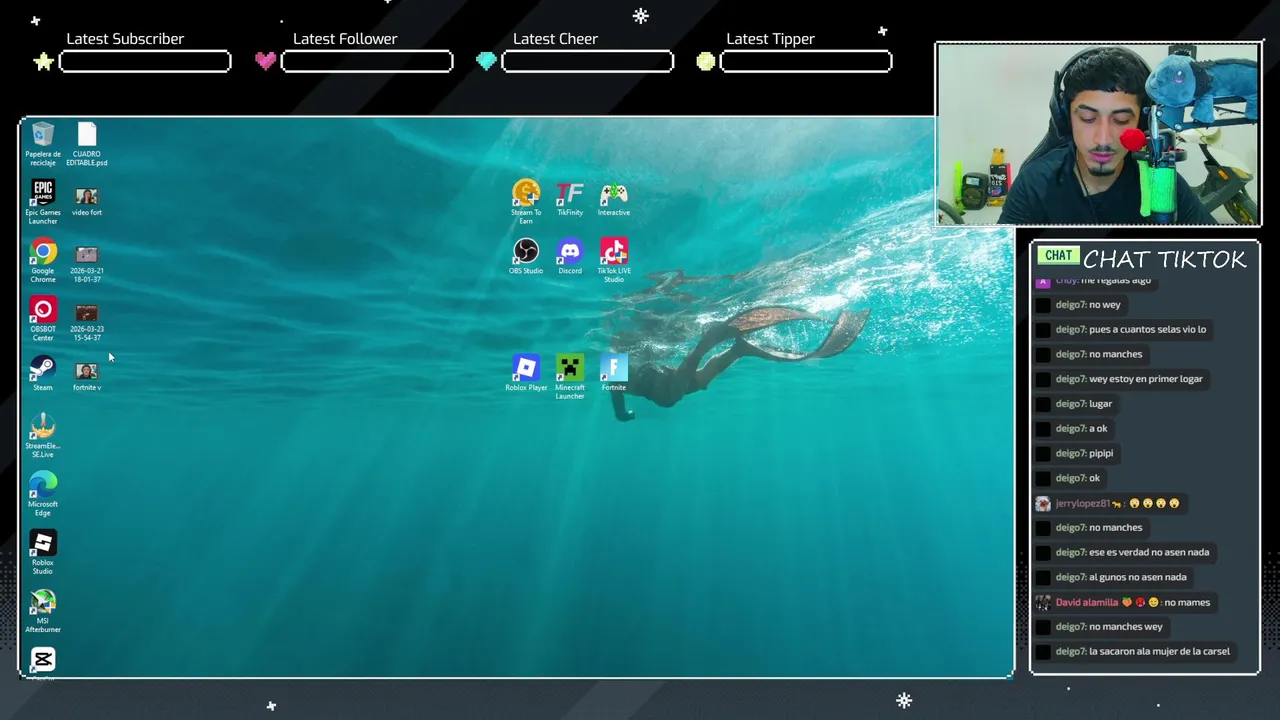Screen dimensions: 1280x720
Task: Click chat message "wey estoy en primer logar"
Action: (x=1145, y=379)
